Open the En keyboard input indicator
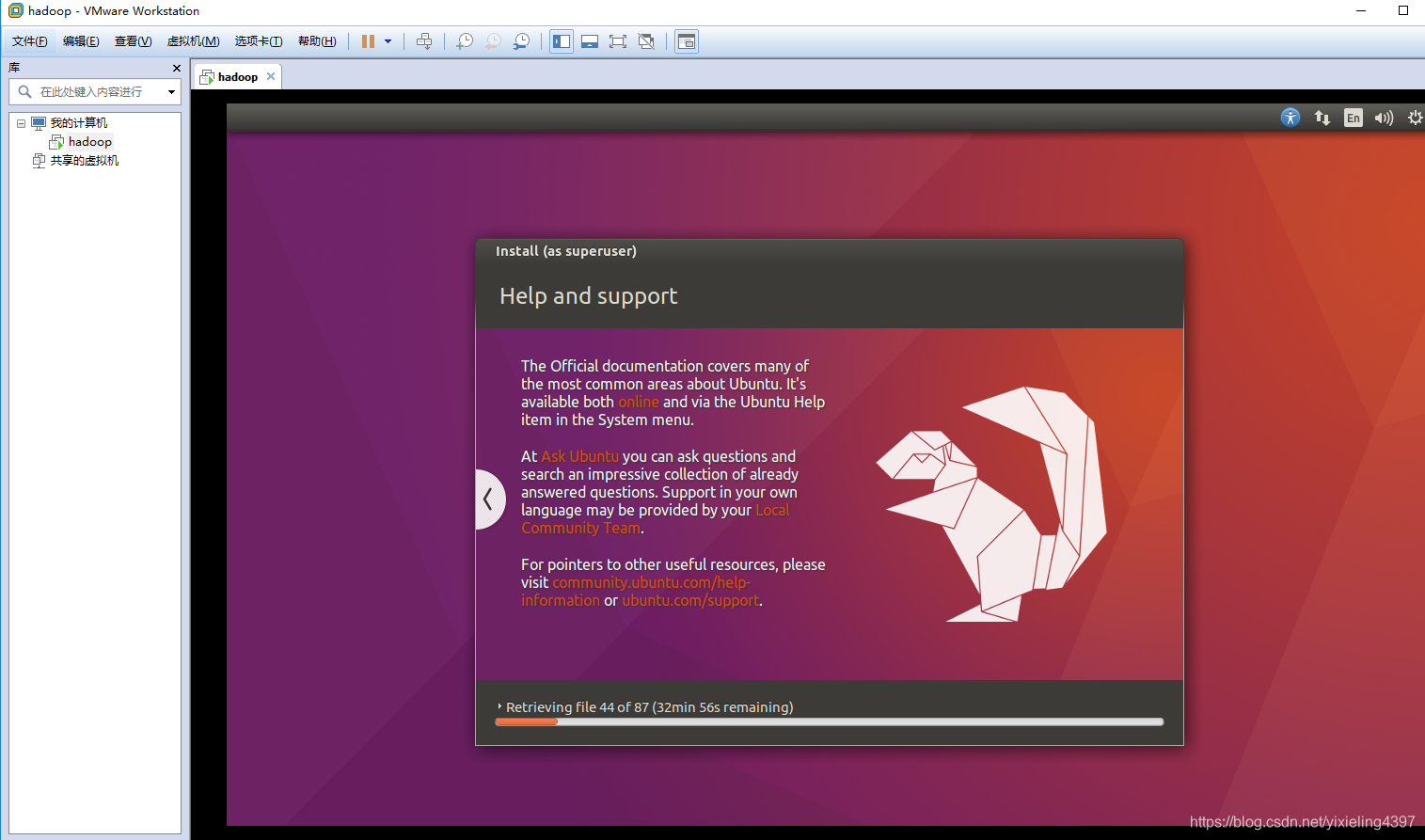Image resolution: width=1425 pixels, height=840 pixels. [x=1354, y=118]
